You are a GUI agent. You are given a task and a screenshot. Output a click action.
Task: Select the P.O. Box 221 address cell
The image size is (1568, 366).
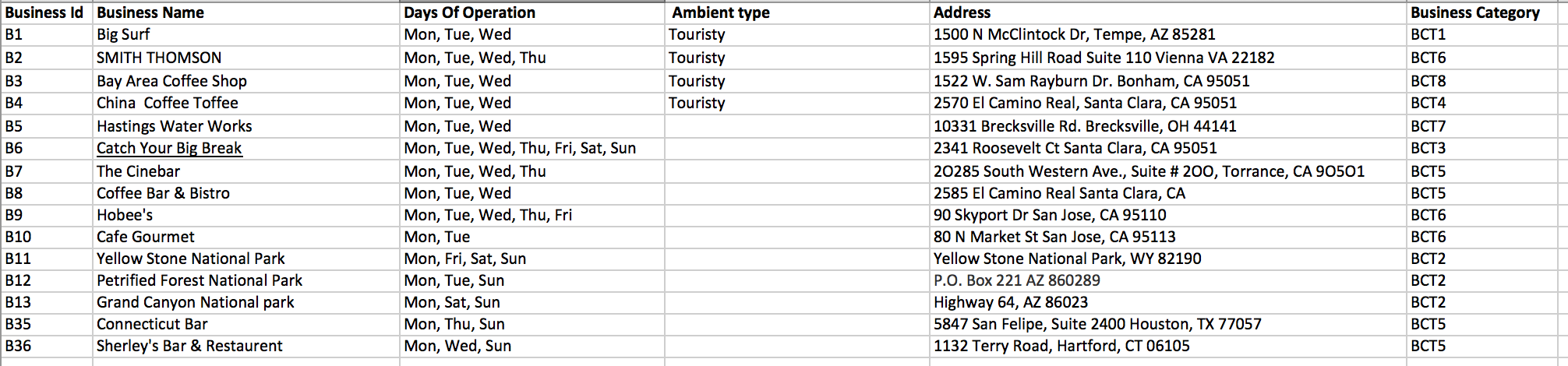[1168, 280]
